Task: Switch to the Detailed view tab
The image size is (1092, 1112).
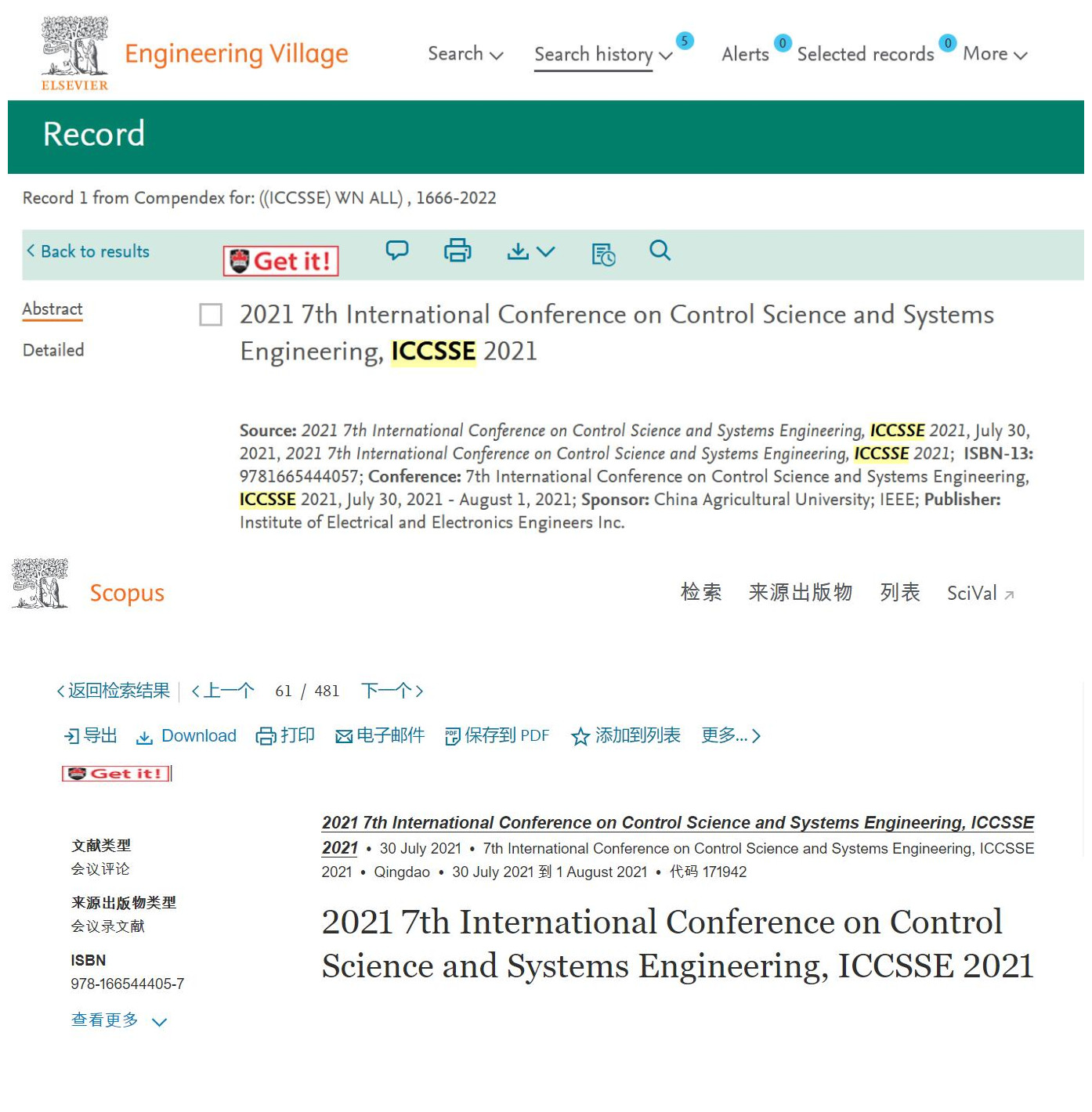Action: (x=53, y=350)
